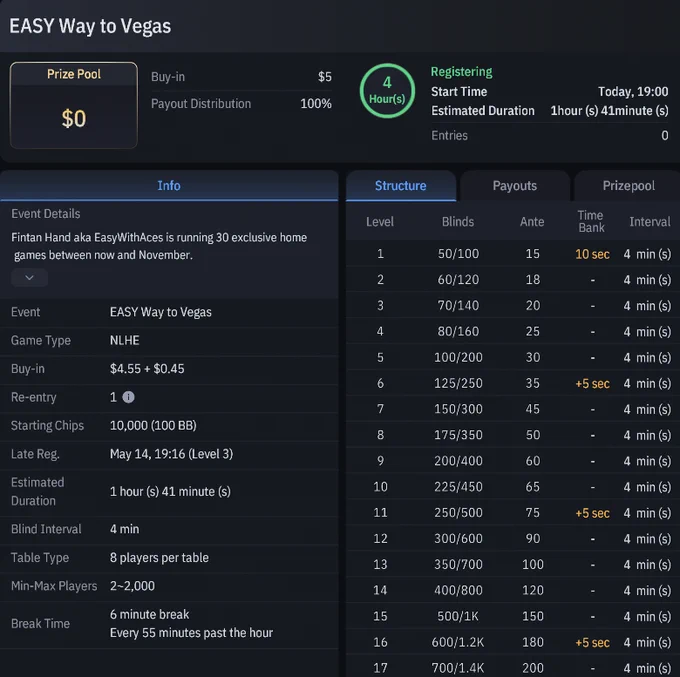Click the 700/1.4K blinds cell
Viewport: 680px width, 677px height.
tap(458, 668)
